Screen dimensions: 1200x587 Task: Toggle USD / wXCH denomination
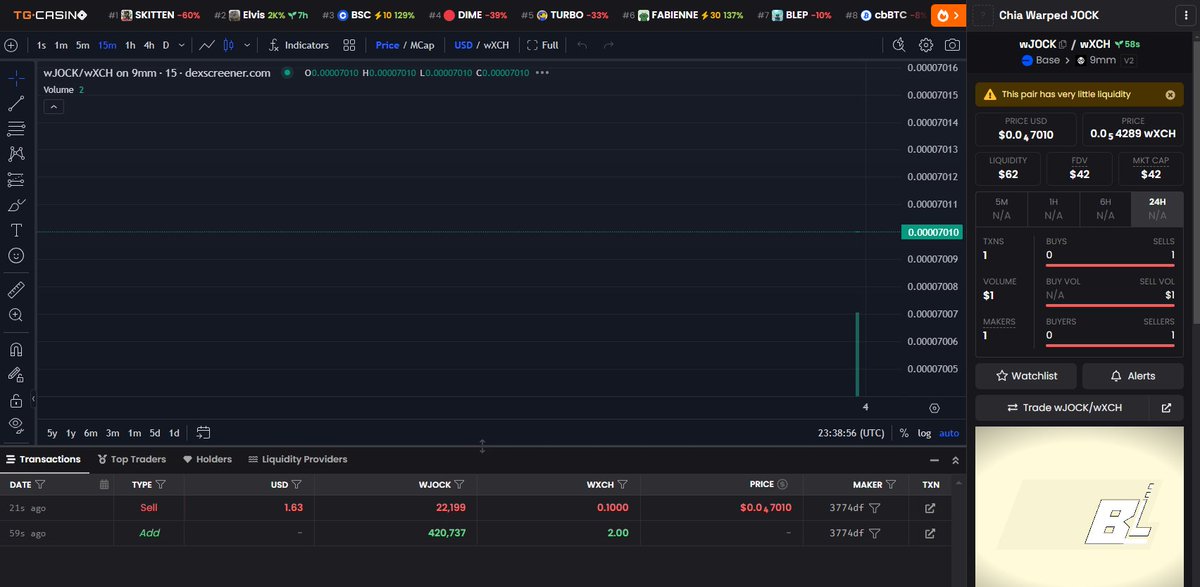click(x=482, y=45)
